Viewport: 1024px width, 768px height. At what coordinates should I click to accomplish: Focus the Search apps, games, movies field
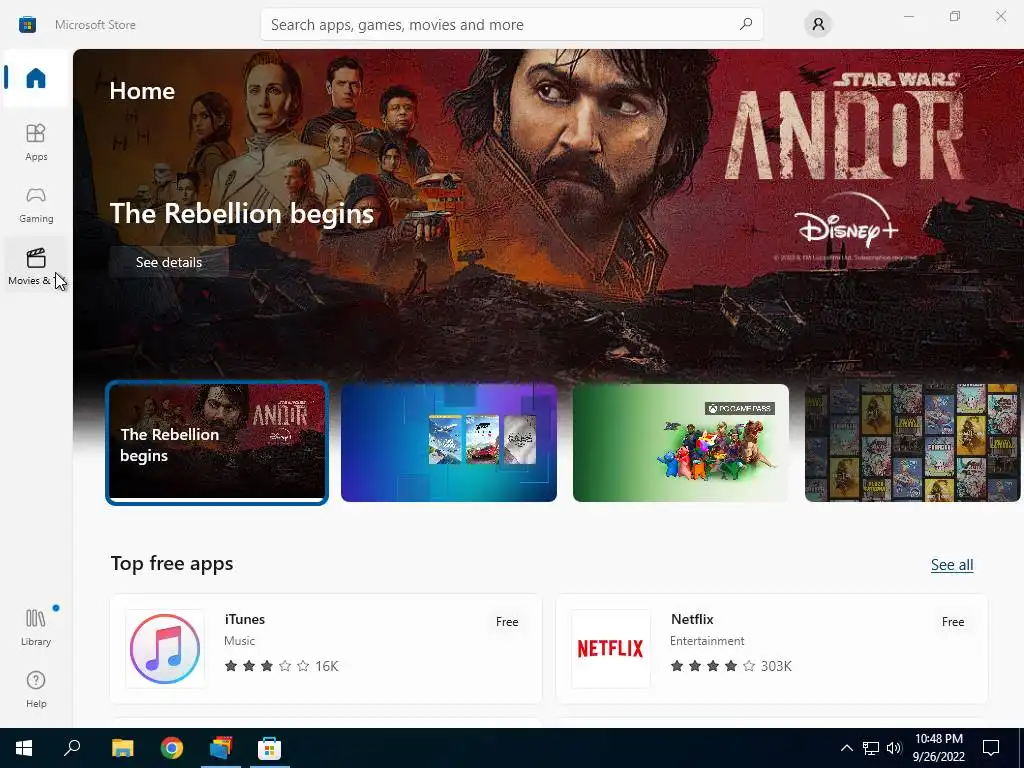pyautogui.click(x=511, y=24)
